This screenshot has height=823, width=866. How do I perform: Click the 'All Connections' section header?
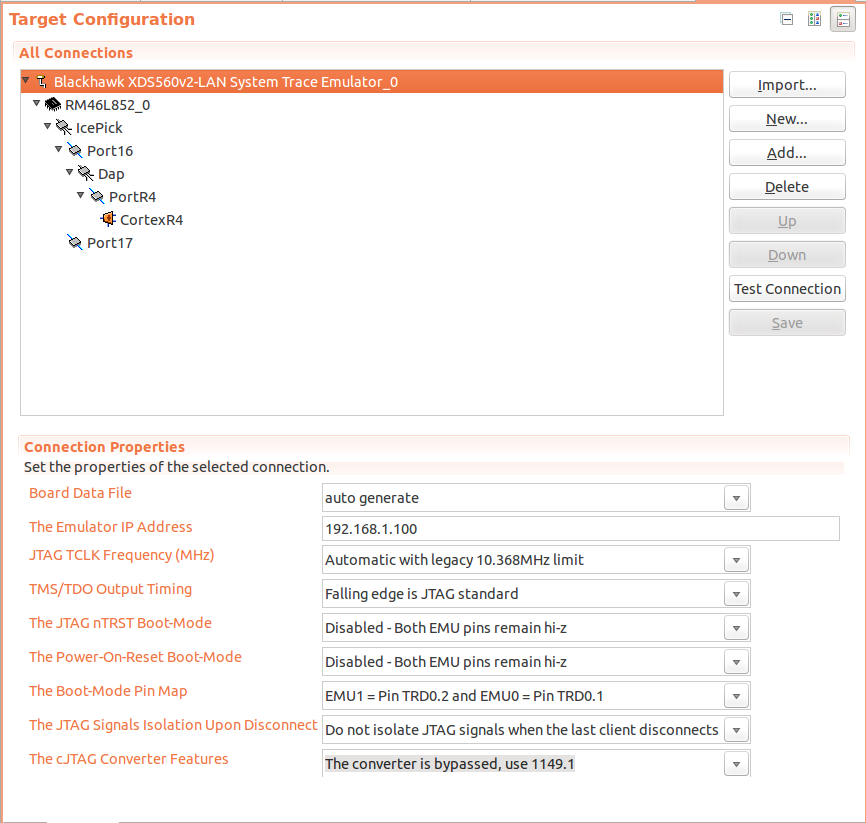(76, 53)
